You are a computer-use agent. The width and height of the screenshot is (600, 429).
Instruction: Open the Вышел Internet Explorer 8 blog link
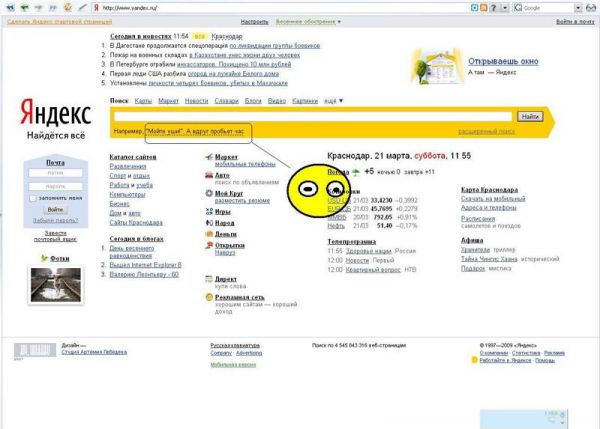145,265
